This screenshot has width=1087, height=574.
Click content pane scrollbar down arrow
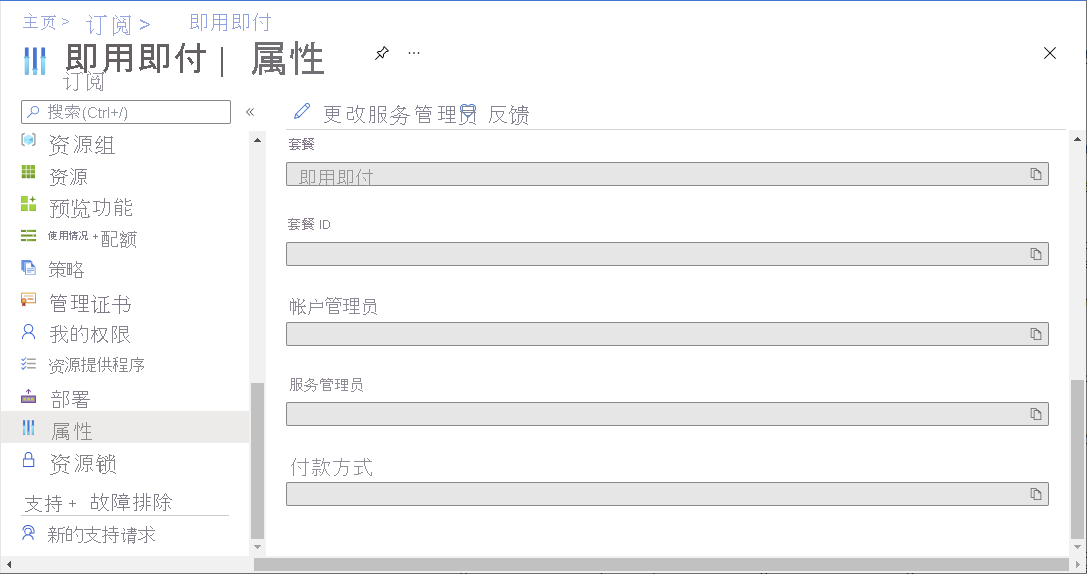point(1077,547)
